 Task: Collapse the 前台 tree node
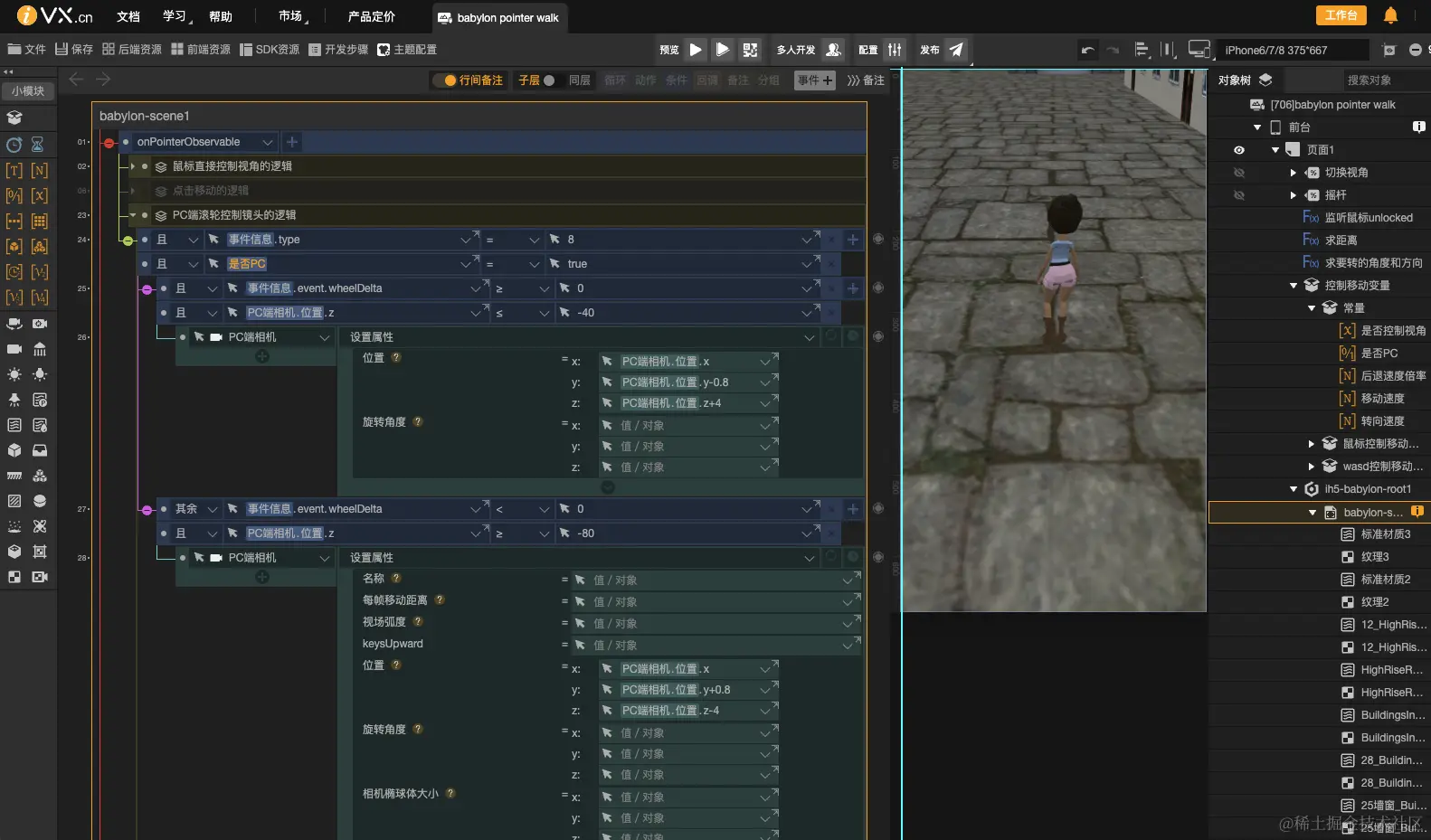1257,127
